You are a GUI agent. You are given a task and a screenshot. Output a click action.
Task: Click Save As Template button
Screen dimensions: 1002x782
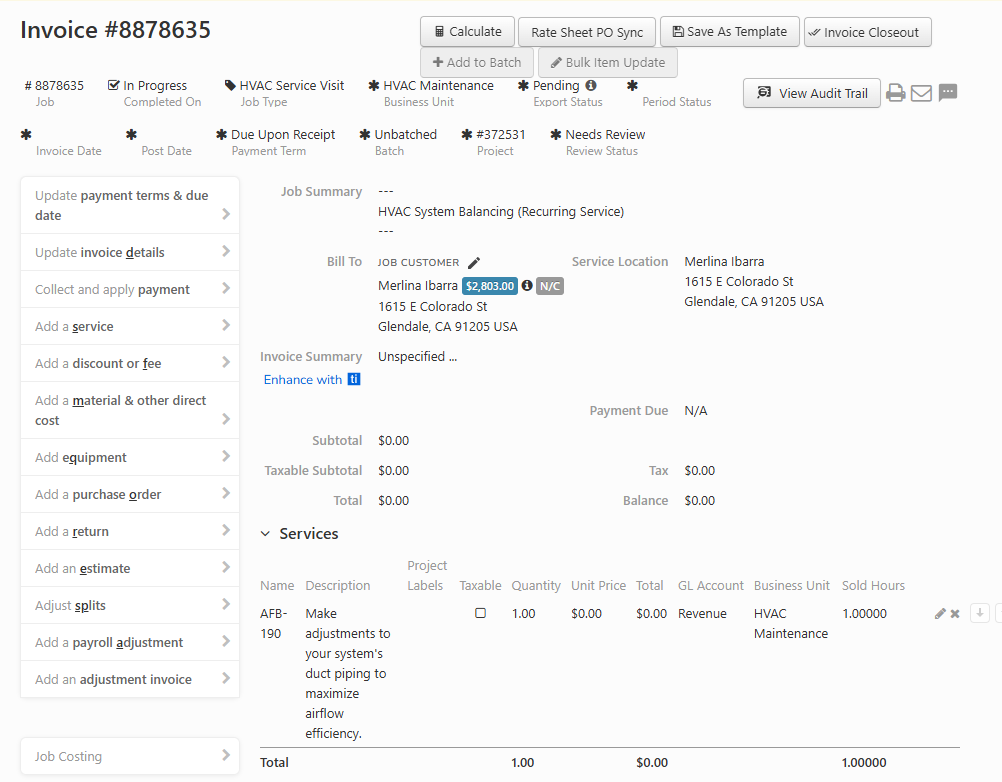(x=730, y=32)
